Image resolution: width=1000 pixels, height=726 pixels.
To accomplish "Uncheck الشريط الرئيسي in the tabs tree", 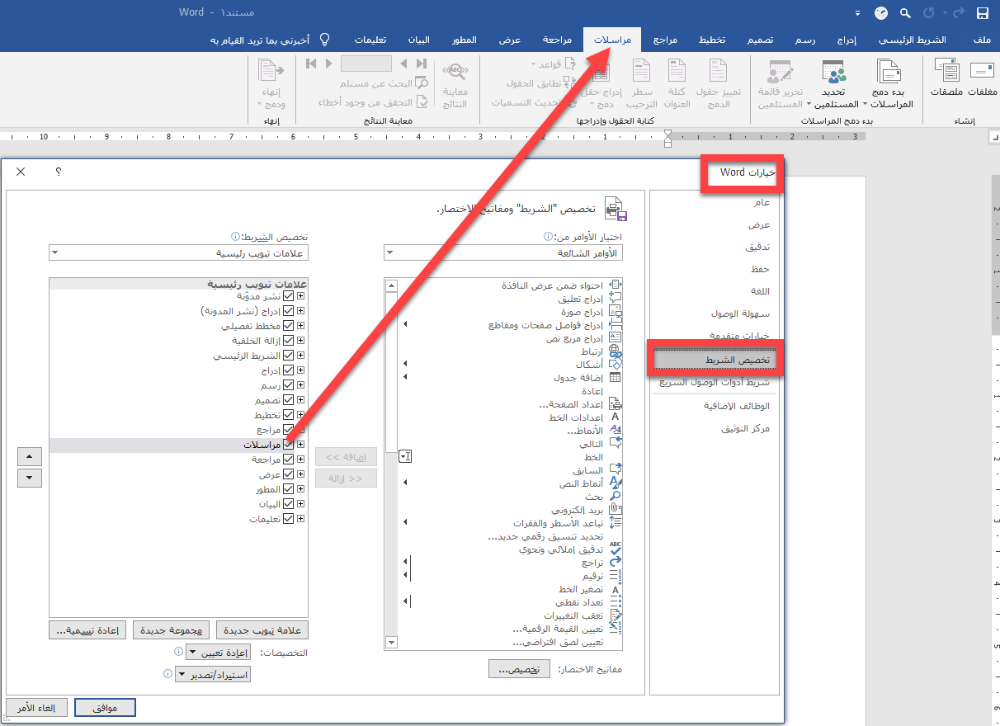I will [x=288, y=355].
